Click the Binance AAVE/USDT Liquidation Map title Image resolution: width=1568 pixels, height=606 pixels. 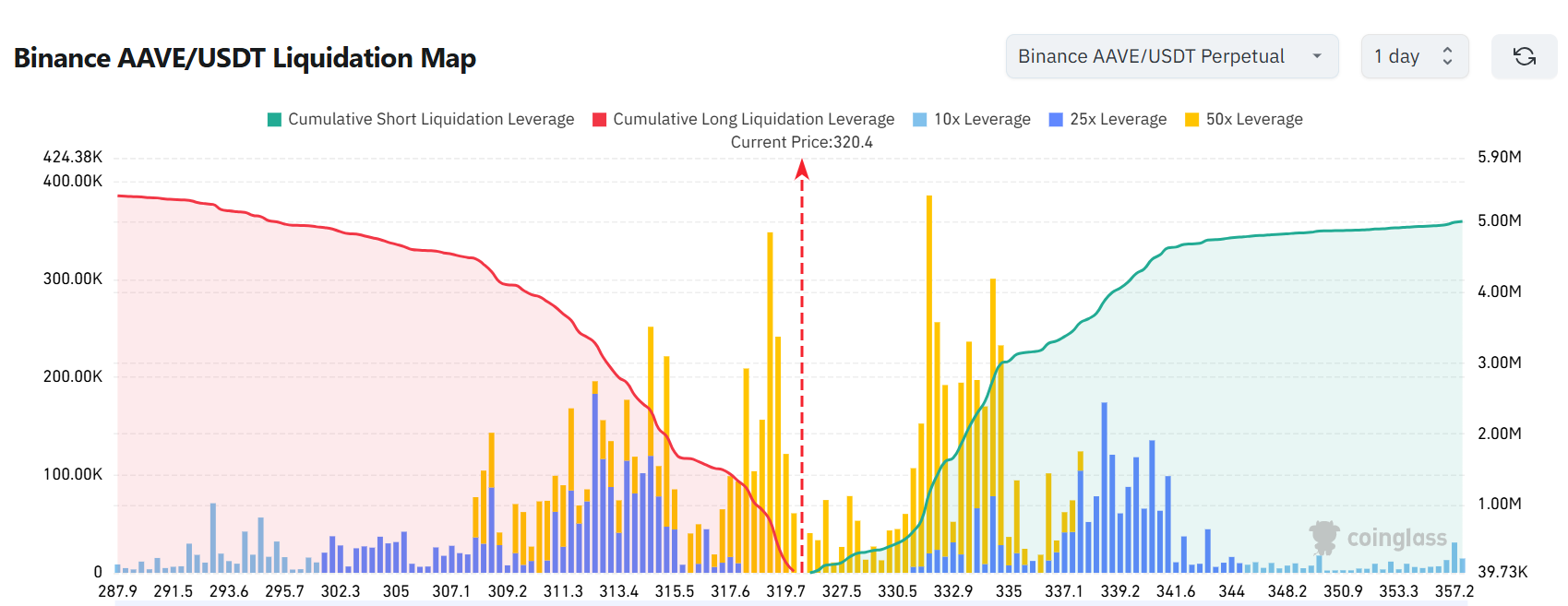pyautogui.click(x=245, y=58)
